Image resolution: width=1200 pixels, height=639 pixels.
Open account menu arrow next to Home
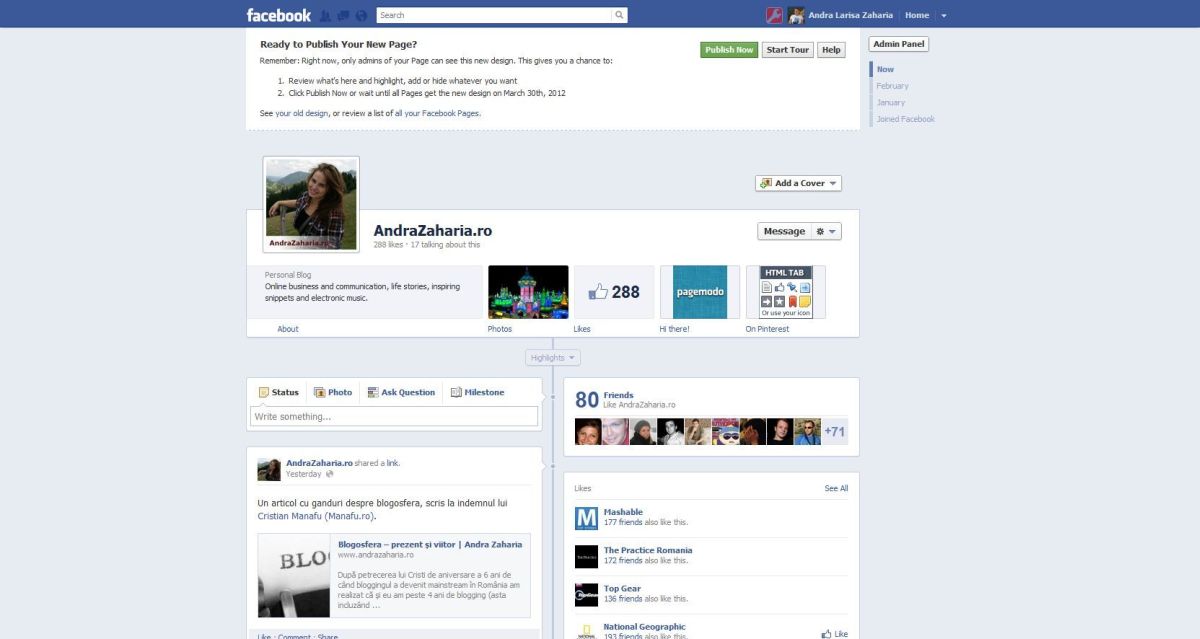944,16
